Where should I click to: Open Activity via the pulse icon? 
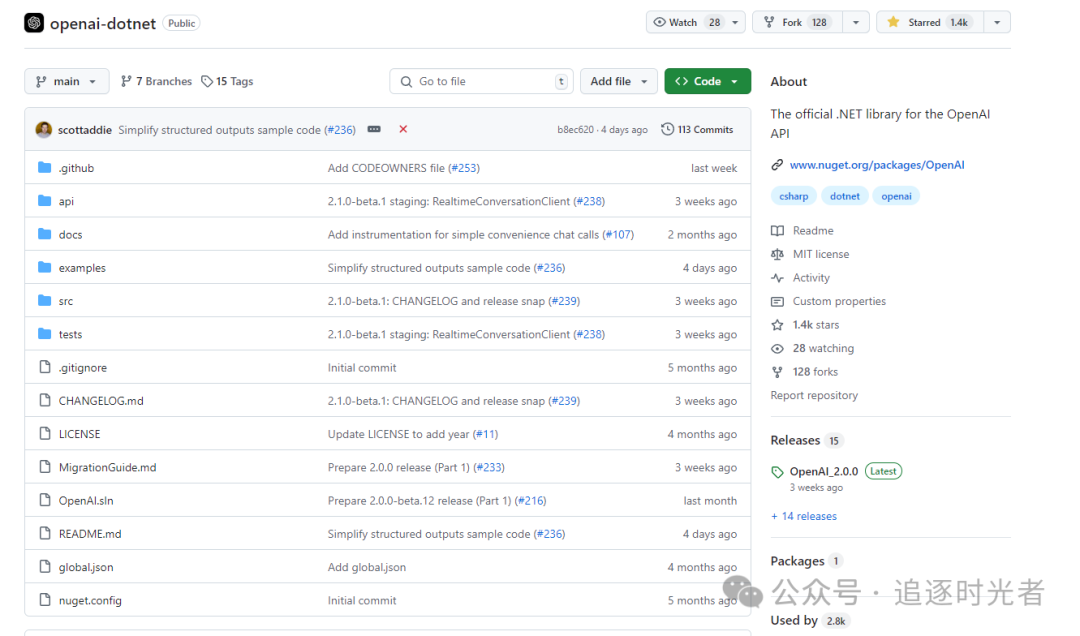click(x=778, y=277)
